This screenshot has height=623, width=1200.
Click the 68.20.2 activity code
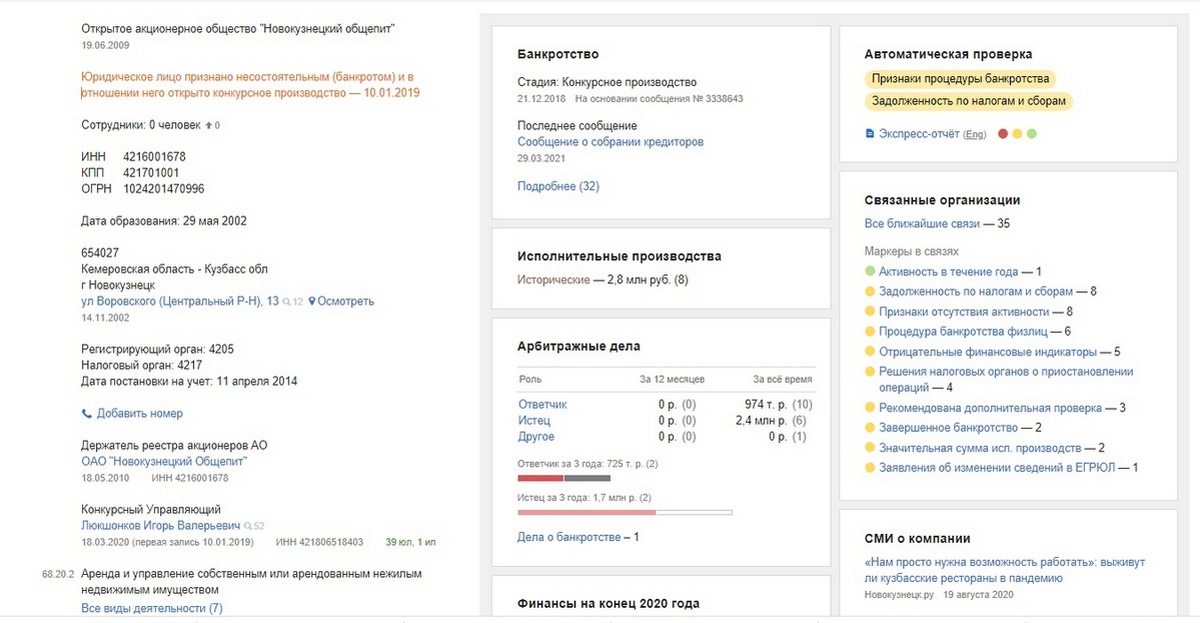pos(58,576)
